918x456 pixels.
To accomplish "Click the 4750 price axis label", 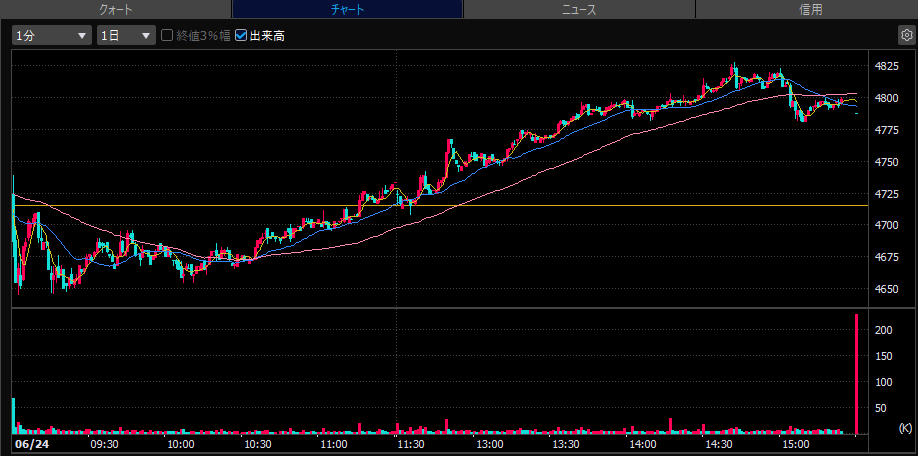I will tap(886, 162).
